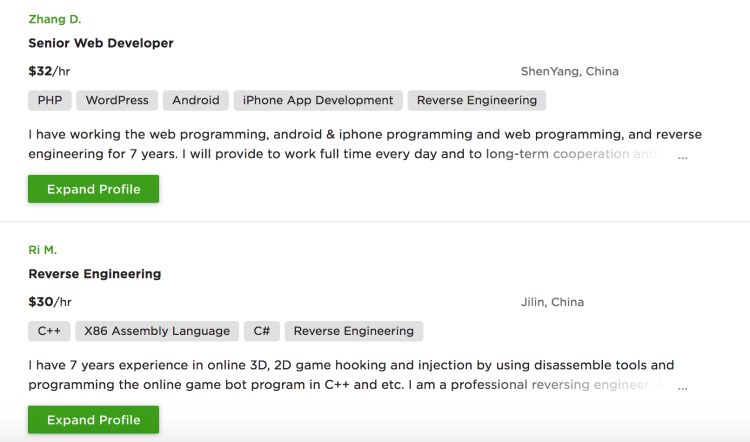Expand Zhang D.'s profile with the green button
Viewport: 750px width, 442px height.
point(93,189)
